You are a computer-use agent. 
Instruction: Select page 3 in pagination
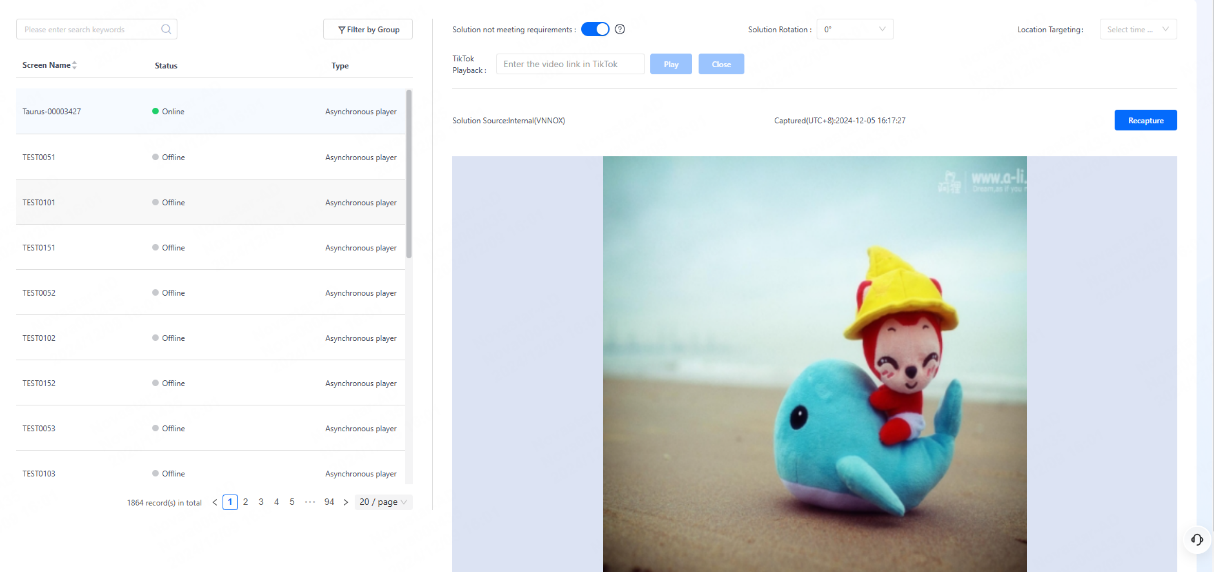(x=261, y=502)
